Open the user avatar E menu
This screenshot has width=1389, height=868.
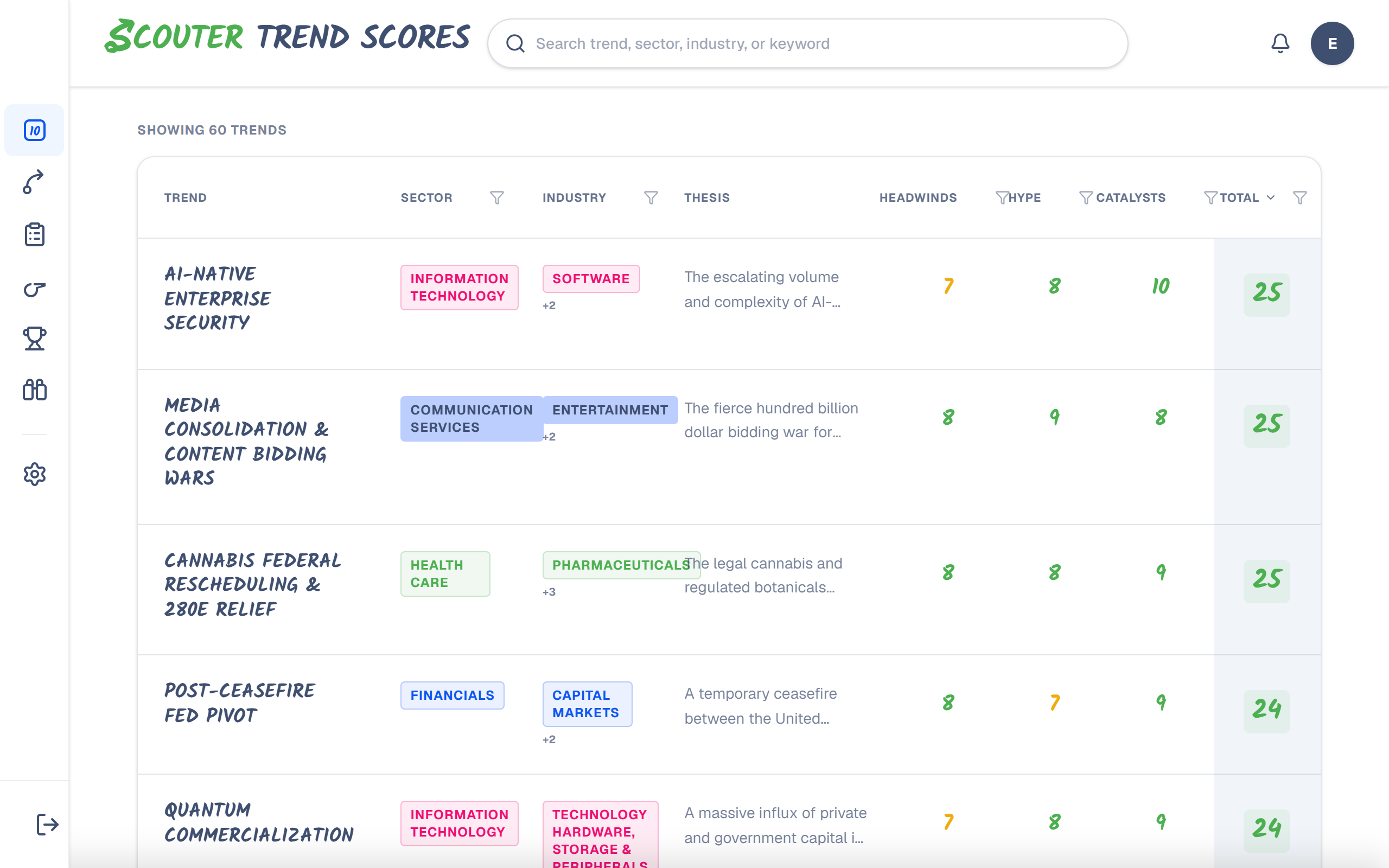click(x=1332, y=43)
